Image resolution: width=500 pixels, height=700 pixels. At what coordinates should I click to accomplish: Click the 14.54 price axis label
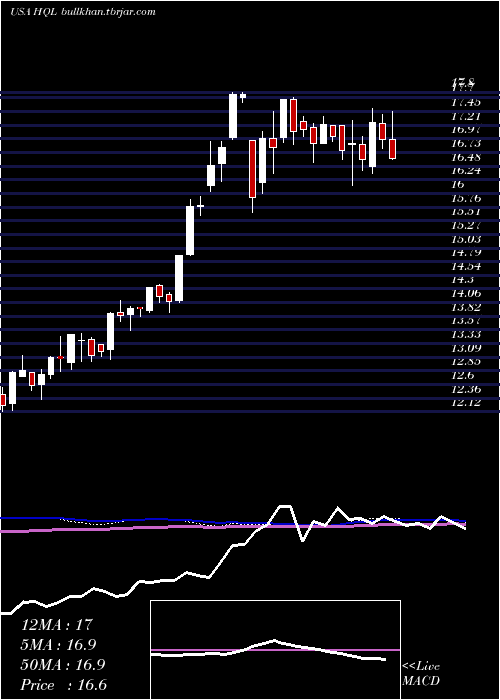coord(466,267)
